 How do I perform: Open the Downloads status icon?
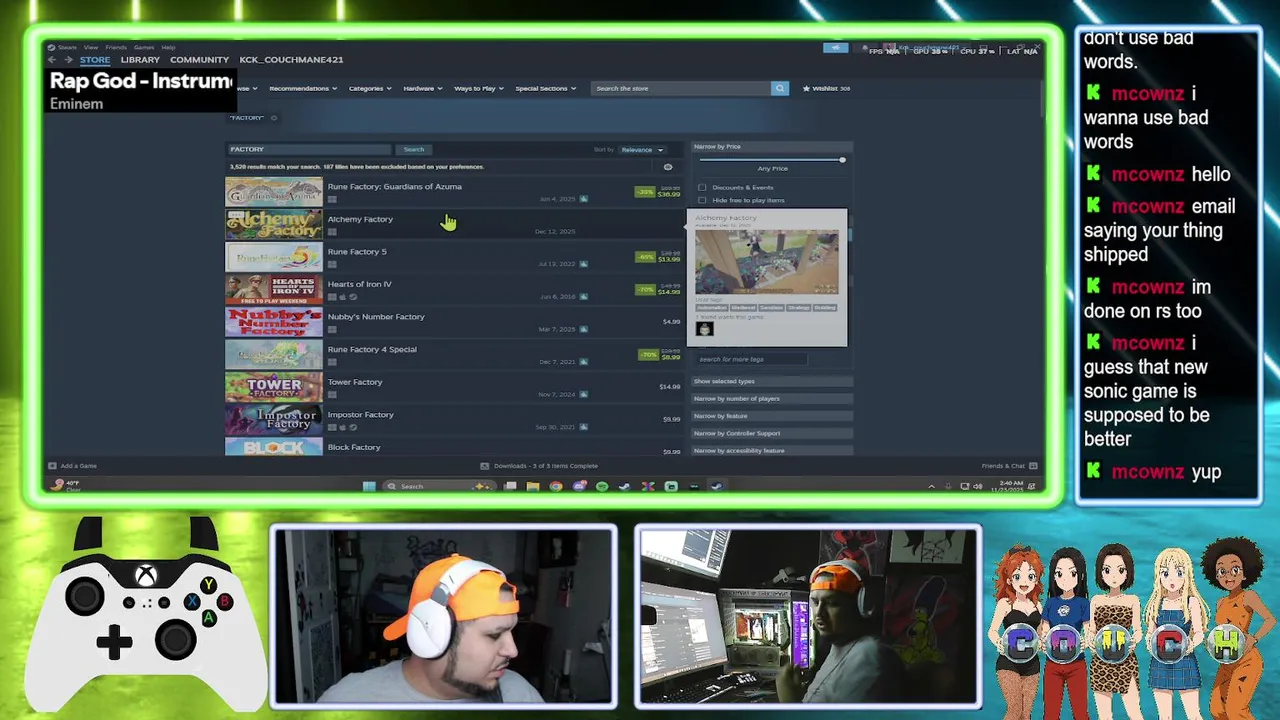[x=485, y=466]
